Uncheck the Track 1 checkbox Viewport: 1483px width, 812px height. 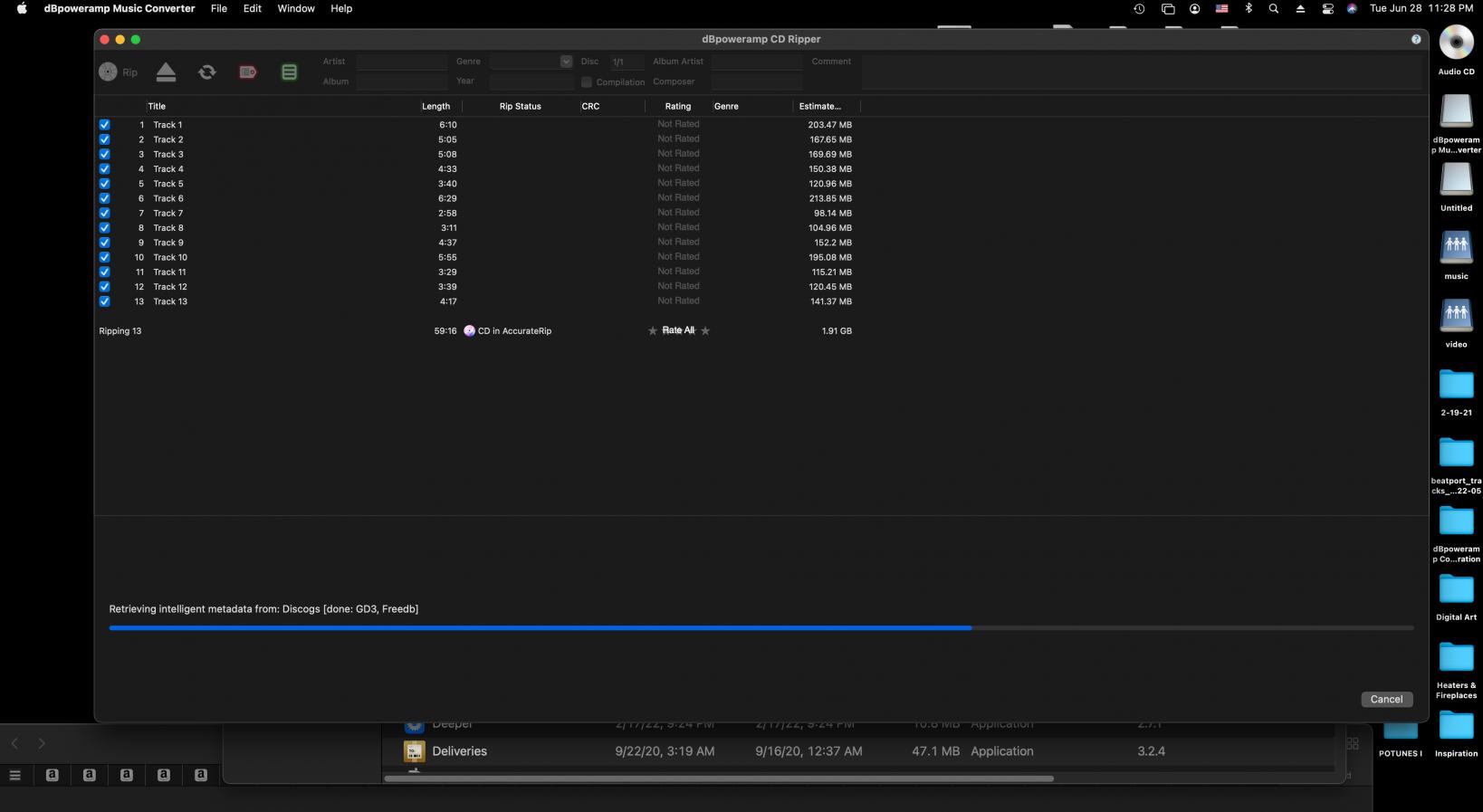[x=104, y=125]
